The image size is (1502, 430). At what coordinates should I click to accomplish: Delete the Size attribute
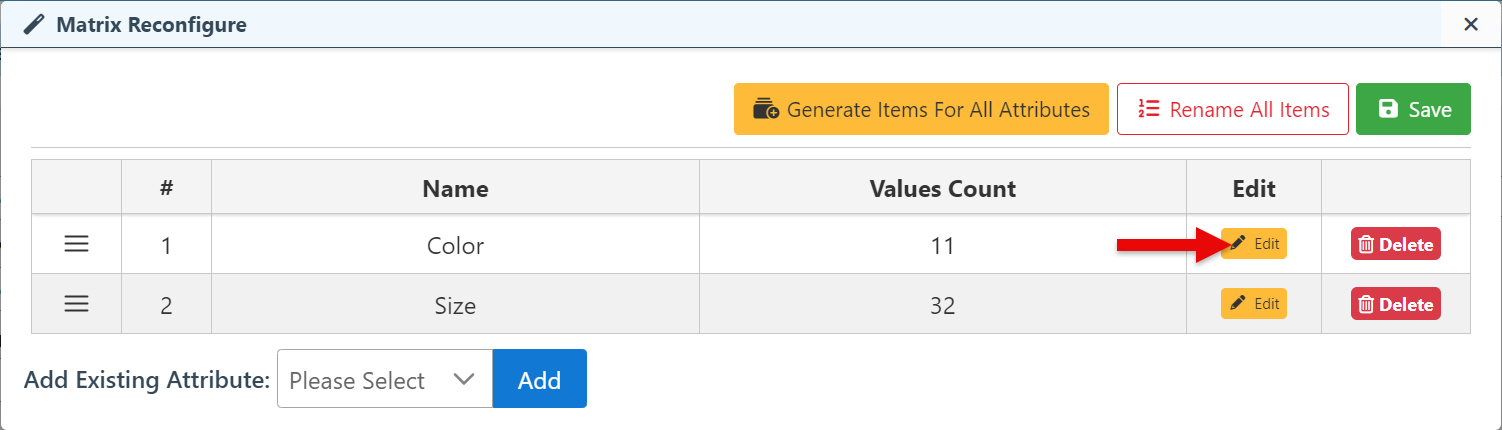click(1396, 305)
